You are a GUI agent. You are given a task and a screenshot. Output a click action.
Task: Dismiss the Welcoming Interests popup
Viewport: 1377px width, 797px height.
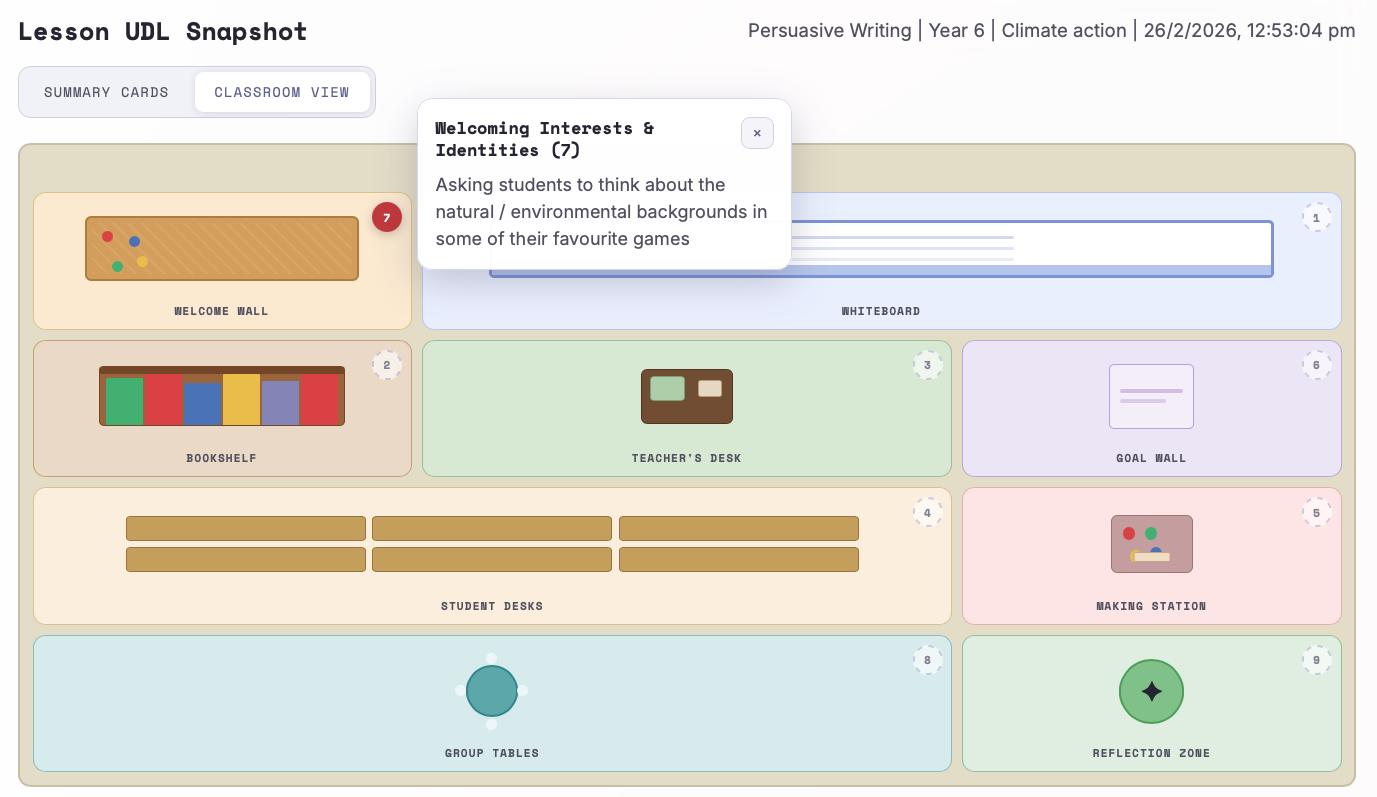(x=757, y=133)
